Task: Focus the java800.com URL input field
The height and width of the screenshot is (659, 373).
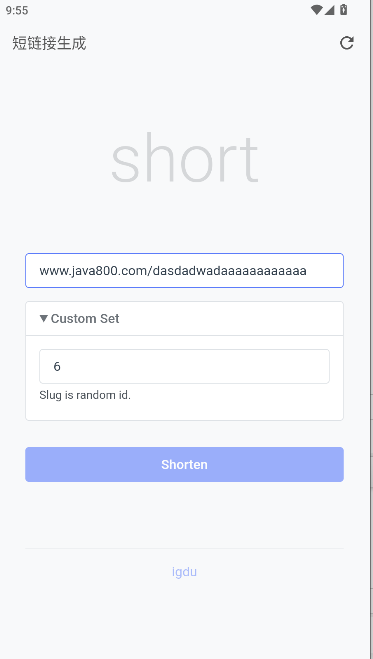Action: point(184,270)
